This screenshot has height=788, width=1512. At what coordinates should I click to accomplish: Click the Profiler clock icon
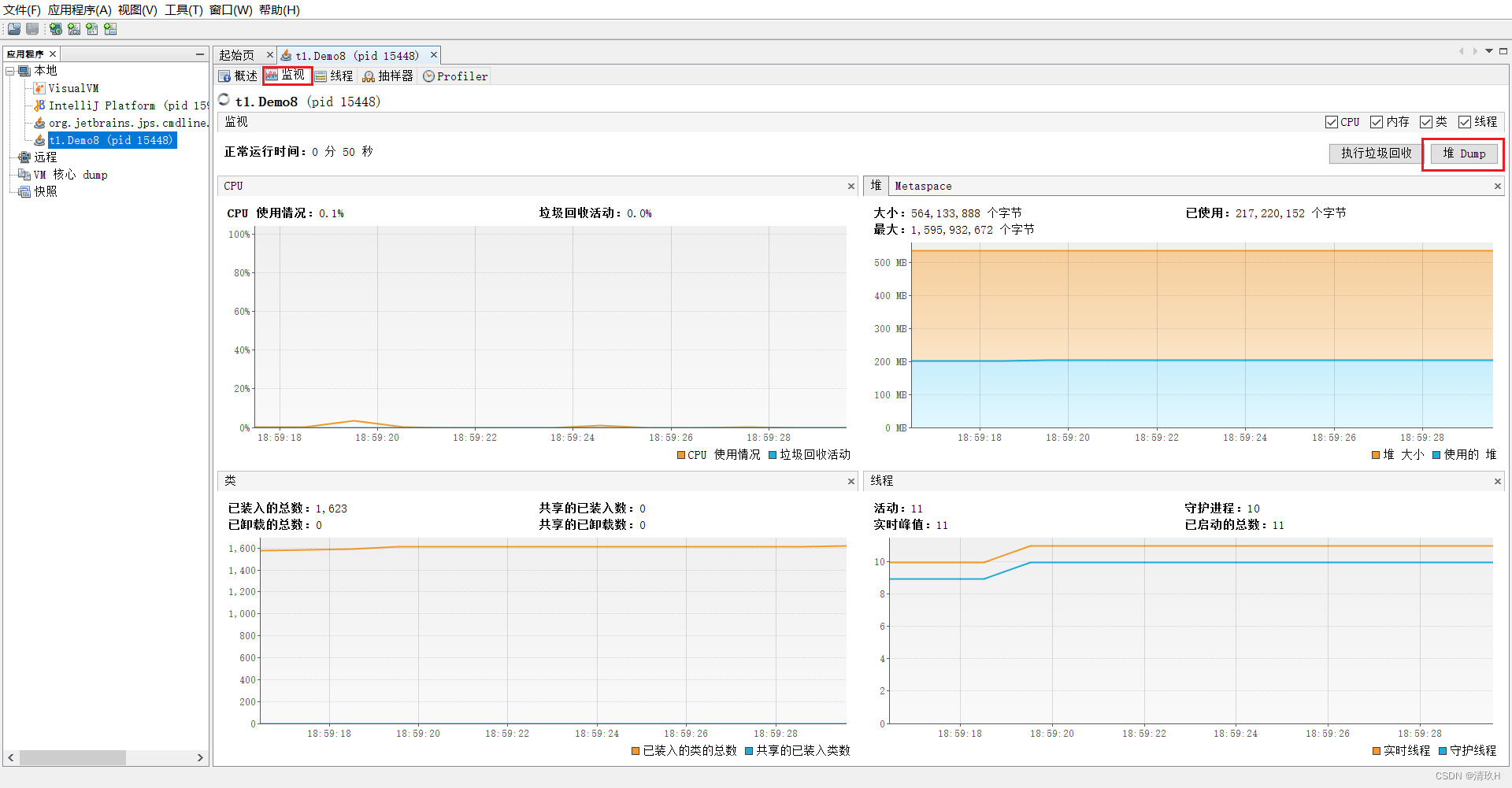pos(428,76)
